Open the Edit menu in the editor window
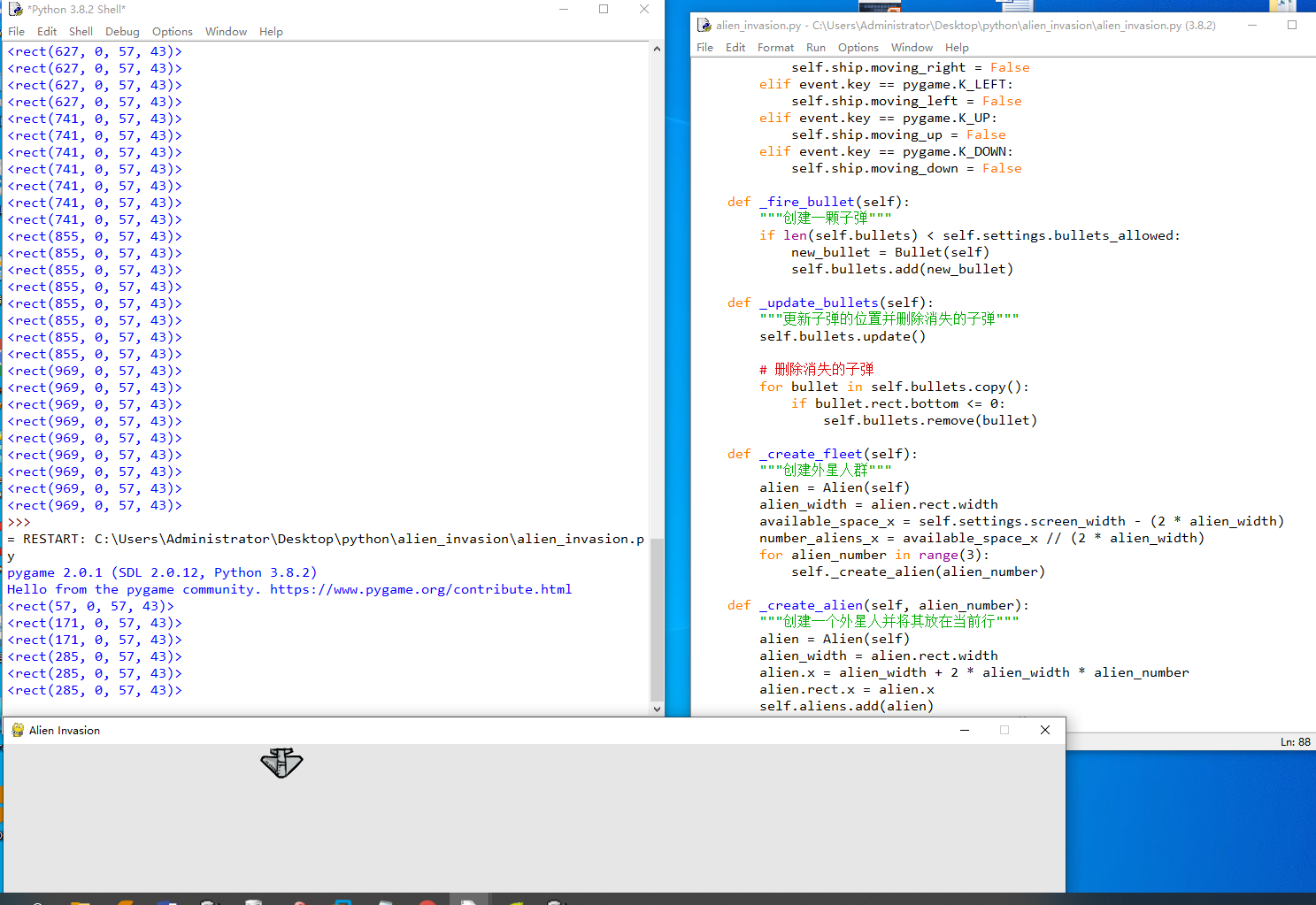The height and width of the screenshot is (905, 1316). (x=735, y=47)
